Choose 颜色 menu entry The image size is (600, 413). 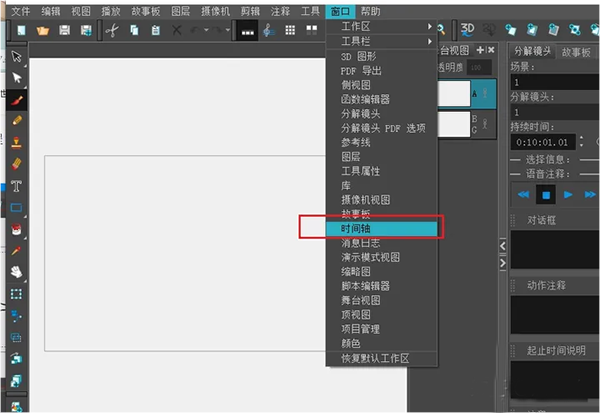click(x=381, y=343)
